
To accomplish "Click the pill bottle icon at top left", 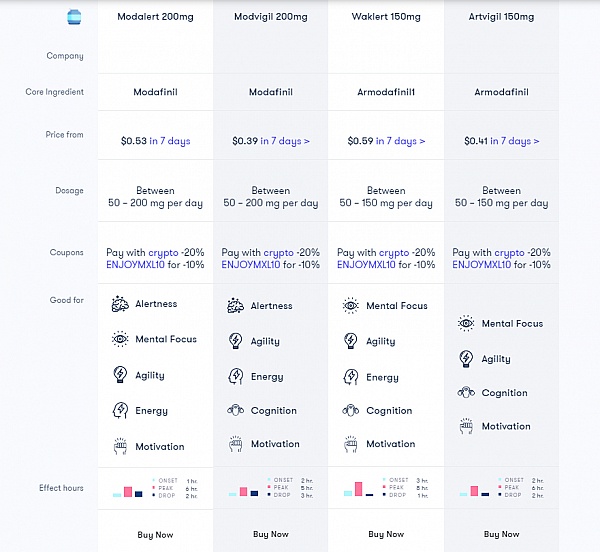I will 74,17.
